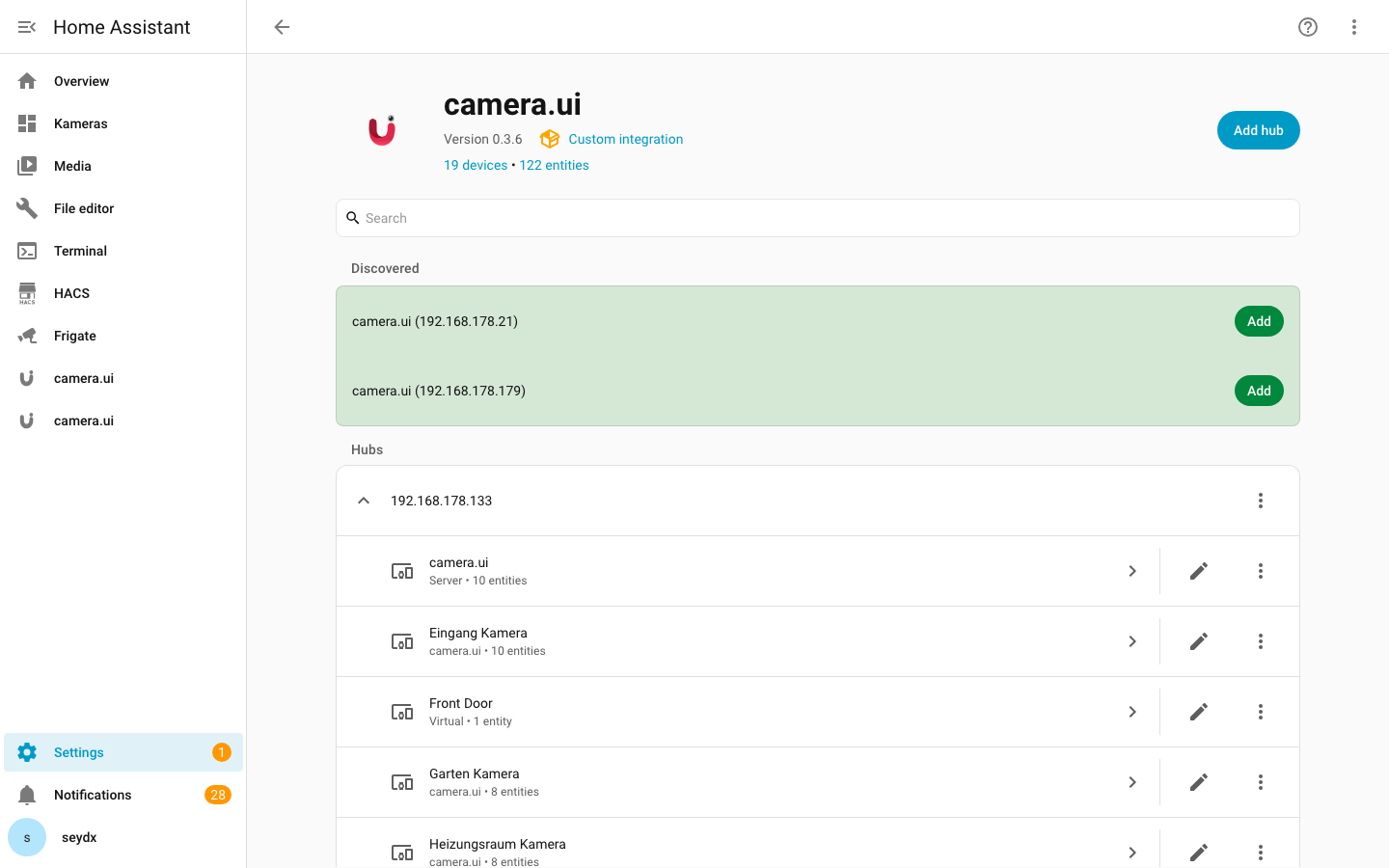The height and width of the screenshot is (868, 1389).
Task: Focus the Search input field
Action: [x=818, y=218]
